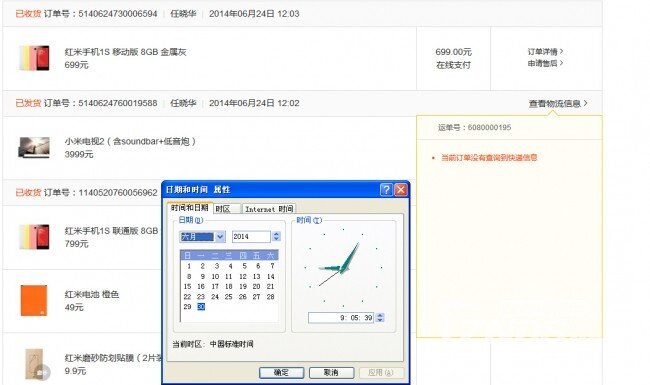650x385 pixels.
Task: Open thumbnail of 红米手机1S 移动版
Action: [x=34, y=58]
